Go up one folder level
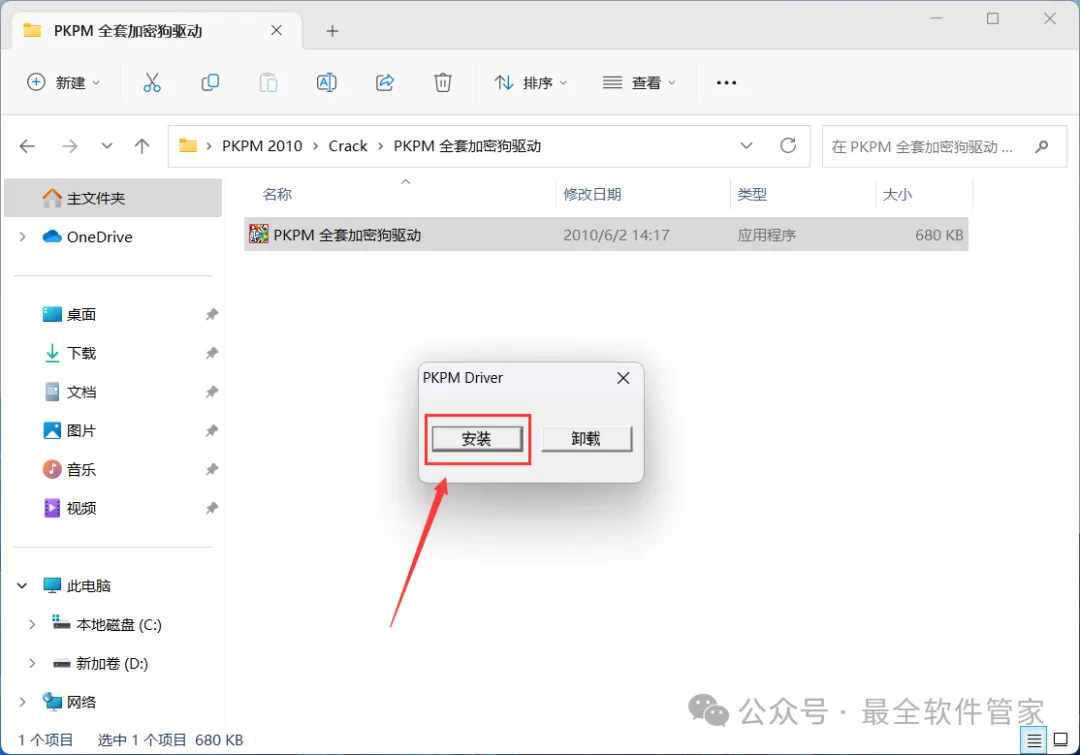 point(142,146)
